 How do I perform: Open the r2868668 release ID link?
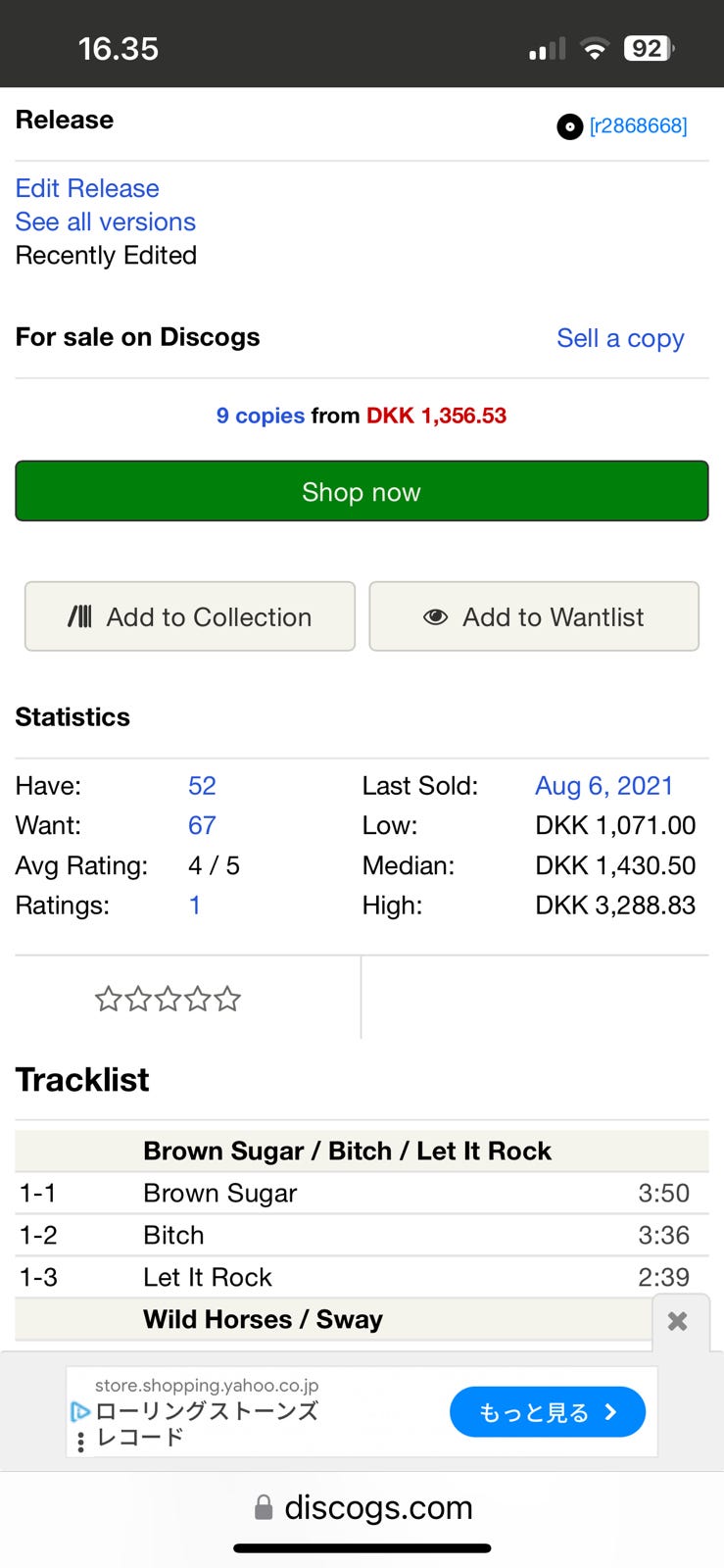point(638,126)
